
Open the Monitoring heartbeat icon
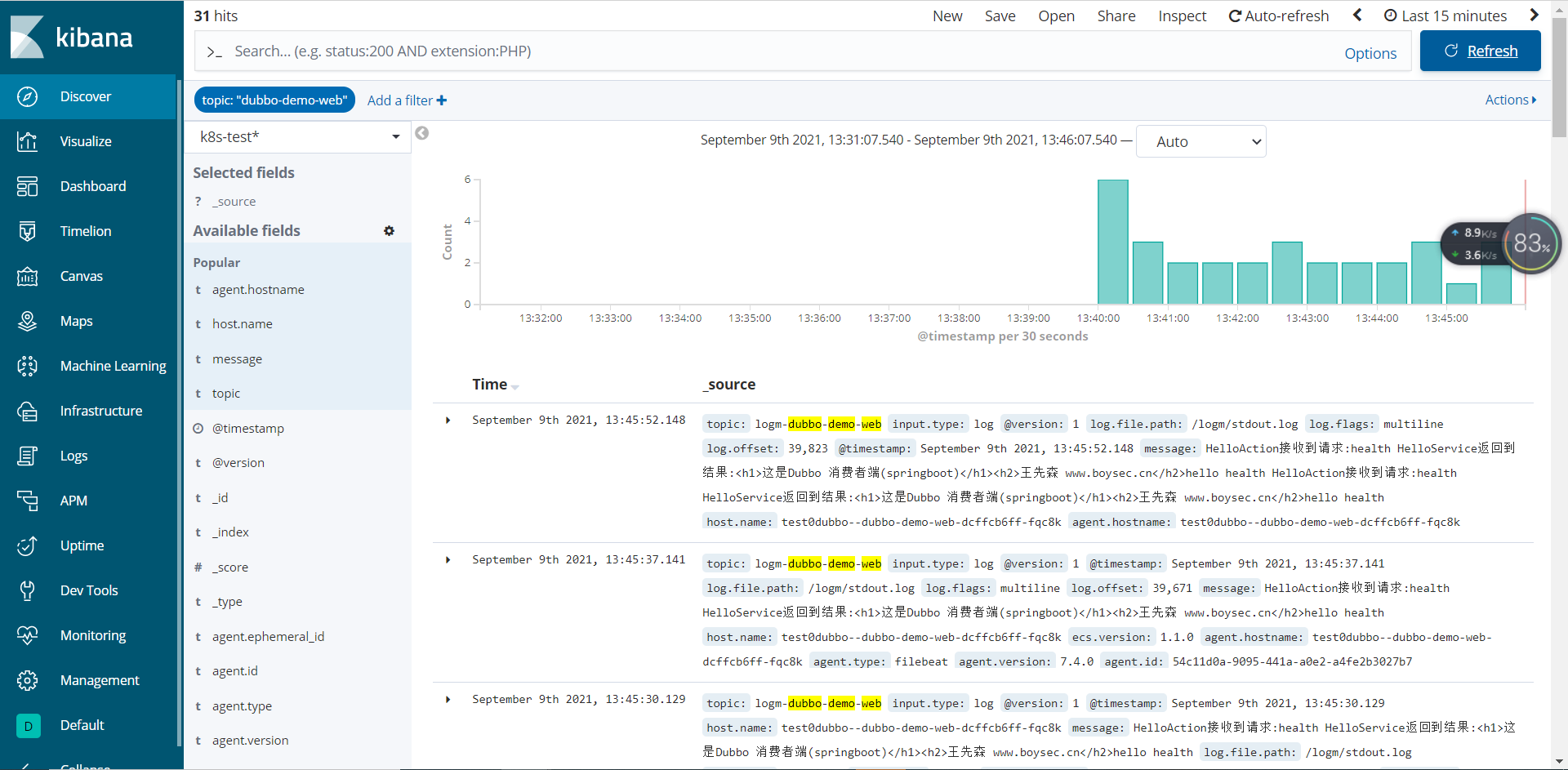(27, 635)
